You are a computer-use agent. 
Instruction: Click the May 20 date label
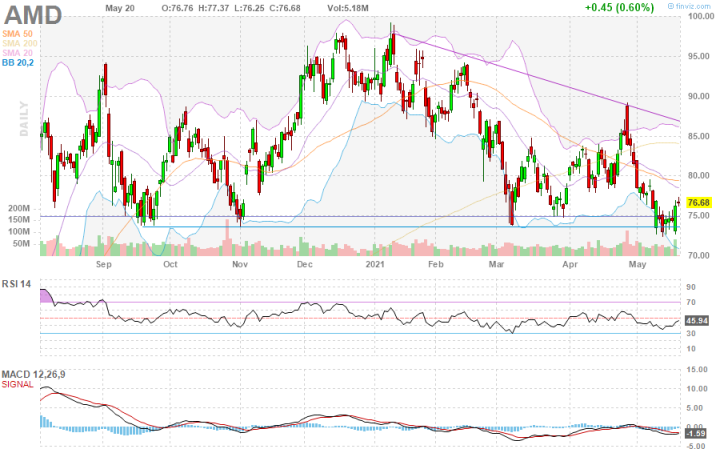[120, 8]
